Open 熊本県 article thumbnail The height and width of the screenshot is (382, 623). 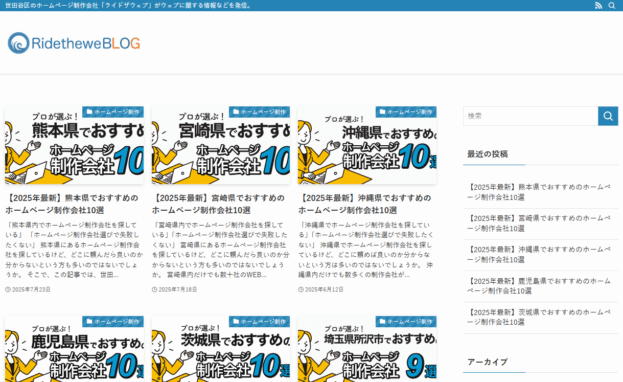[74, 145]
